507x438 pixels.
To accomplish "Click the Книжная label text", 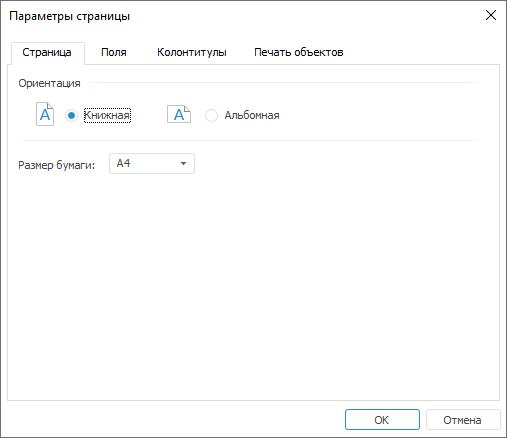I will [x=107, y=115].
